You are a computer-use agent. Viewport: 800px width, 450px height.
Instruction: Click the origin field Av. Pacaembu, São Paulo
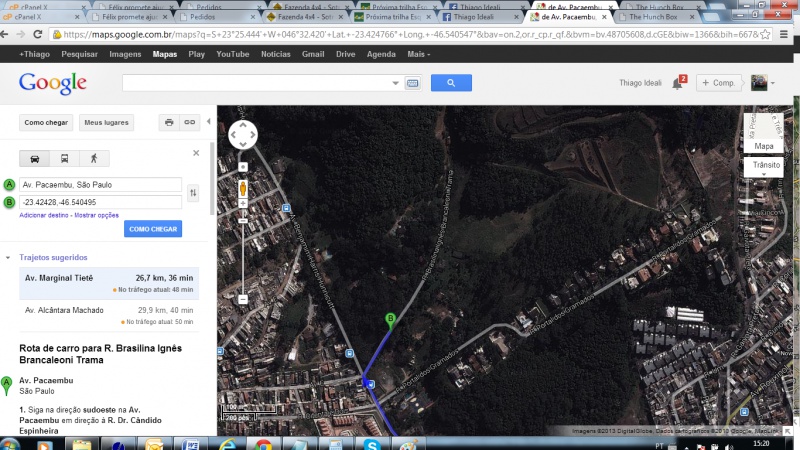click(x=101, y=185)
